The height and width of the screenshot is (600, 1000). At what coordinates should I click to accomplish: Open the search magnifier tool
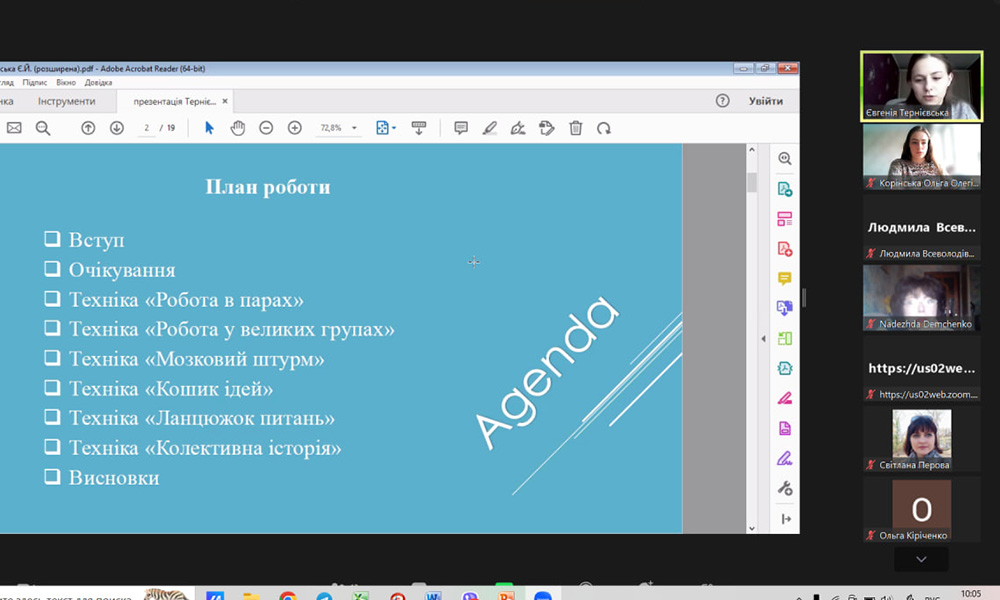tap(43, 128)
